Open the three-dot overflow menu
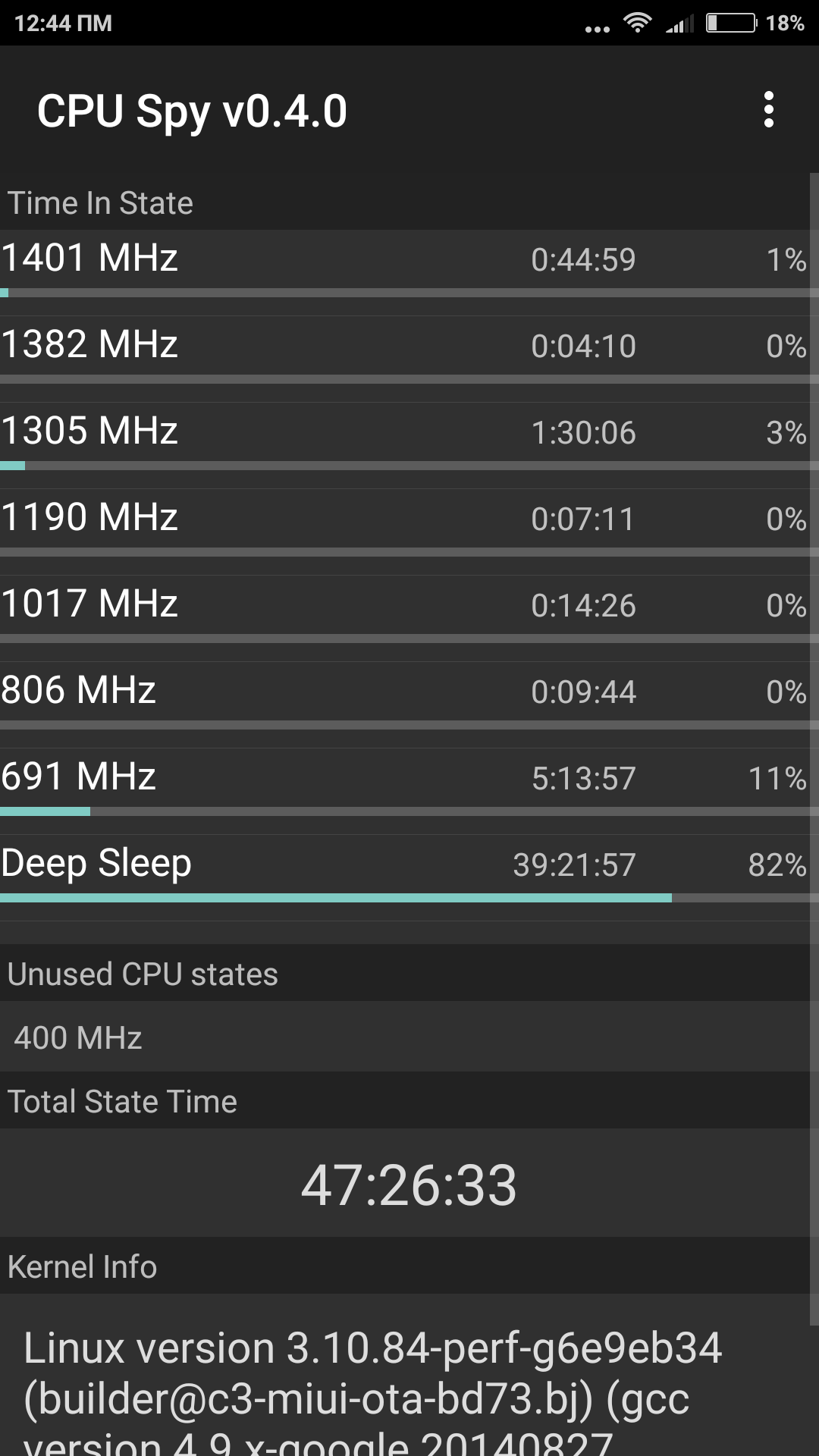 [x=768, y=110]
